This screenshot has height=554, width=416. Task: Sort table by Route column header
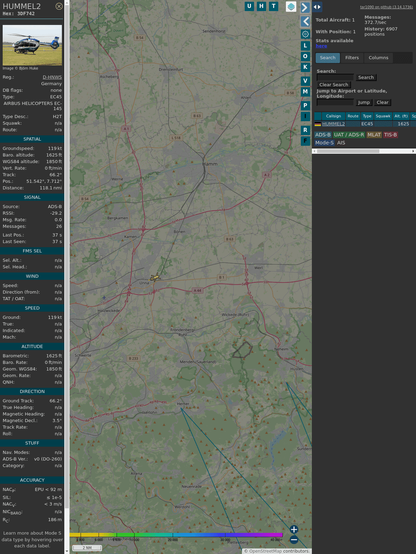353,116
